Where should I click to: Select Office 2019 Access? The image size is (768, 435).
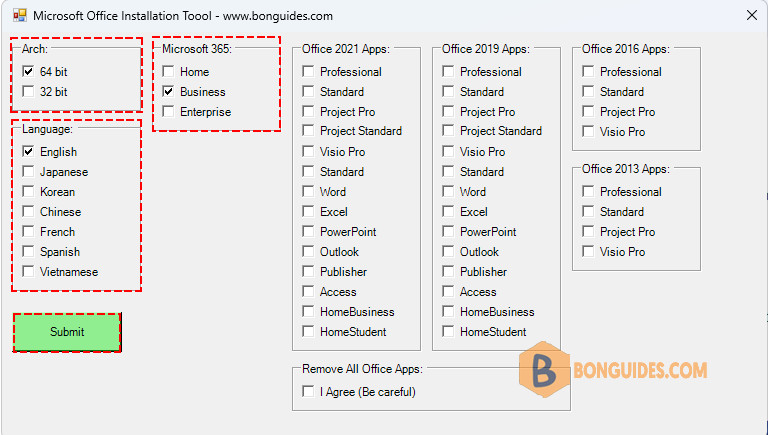448,291
